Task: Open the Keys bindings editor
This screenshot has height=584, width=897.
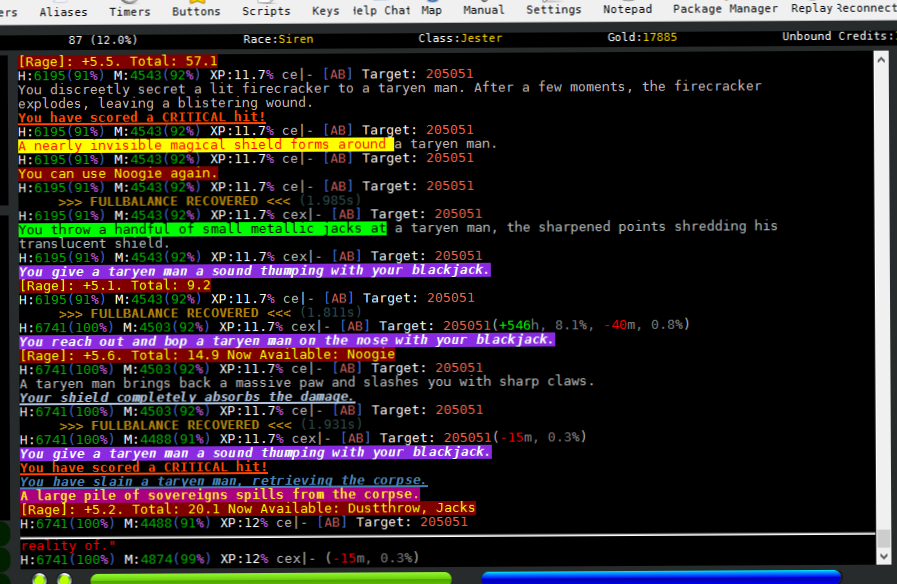Action: 326,10
